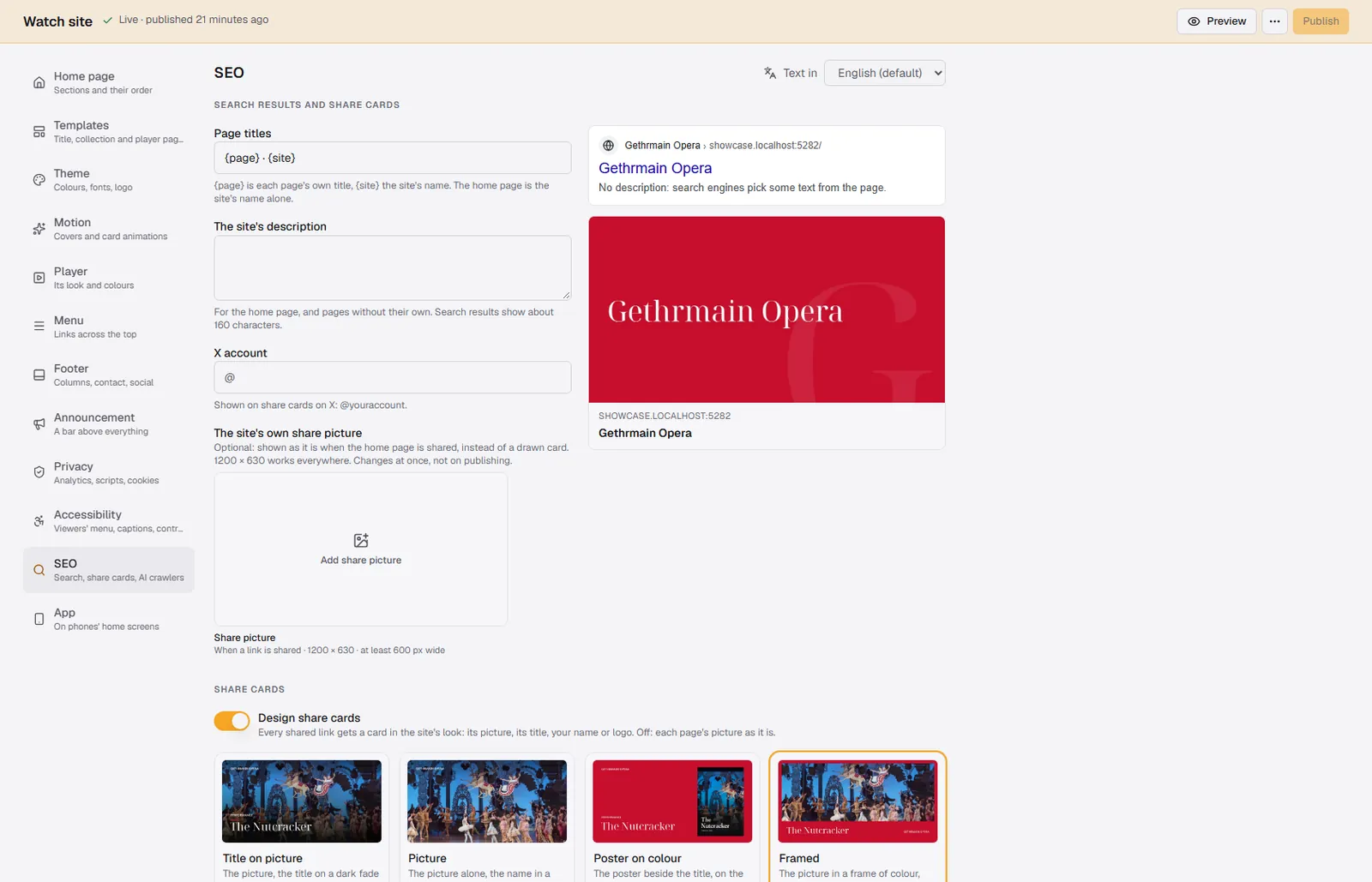The width and height of the screenshot is (1372, 882).
Task: Open the three-dots more options button
Action: pyautogui.click(x=1274, y=21)
